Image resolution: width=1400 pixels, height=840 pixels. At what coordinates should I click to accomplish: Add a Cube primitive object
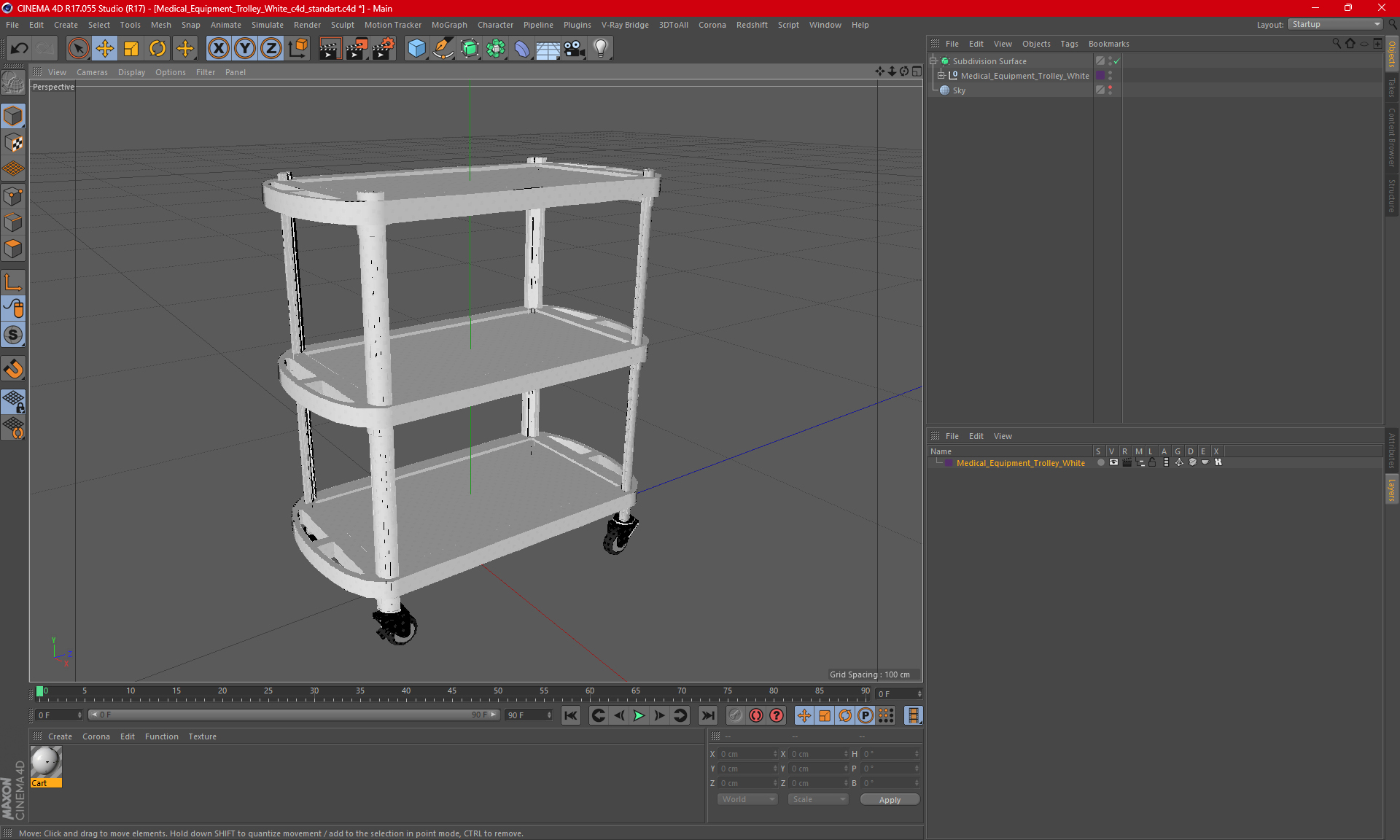coord(416,49)
